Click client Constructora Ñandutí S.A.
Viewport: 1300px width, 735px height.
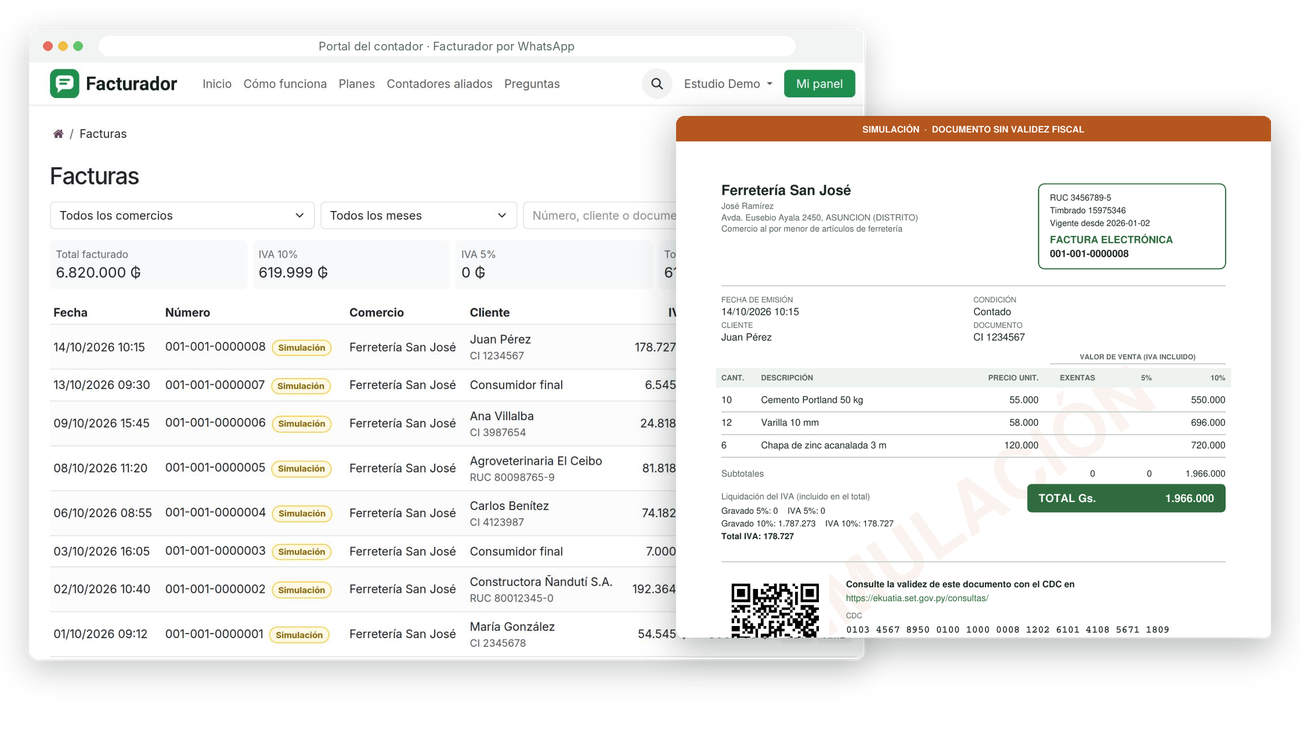point(541,582)
